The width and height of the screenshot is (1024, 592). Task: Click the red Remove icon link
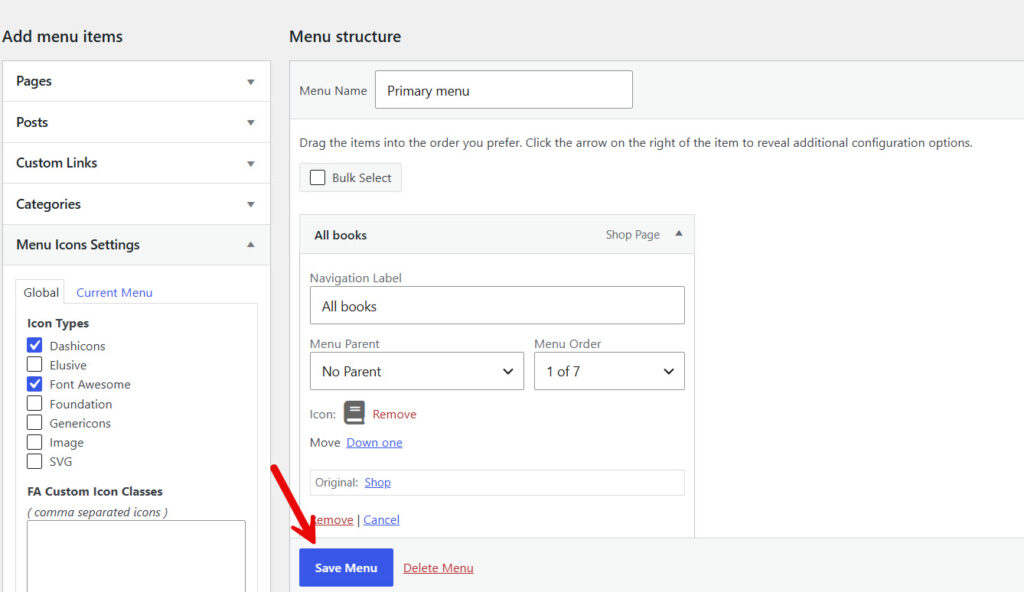coord(394,414)
